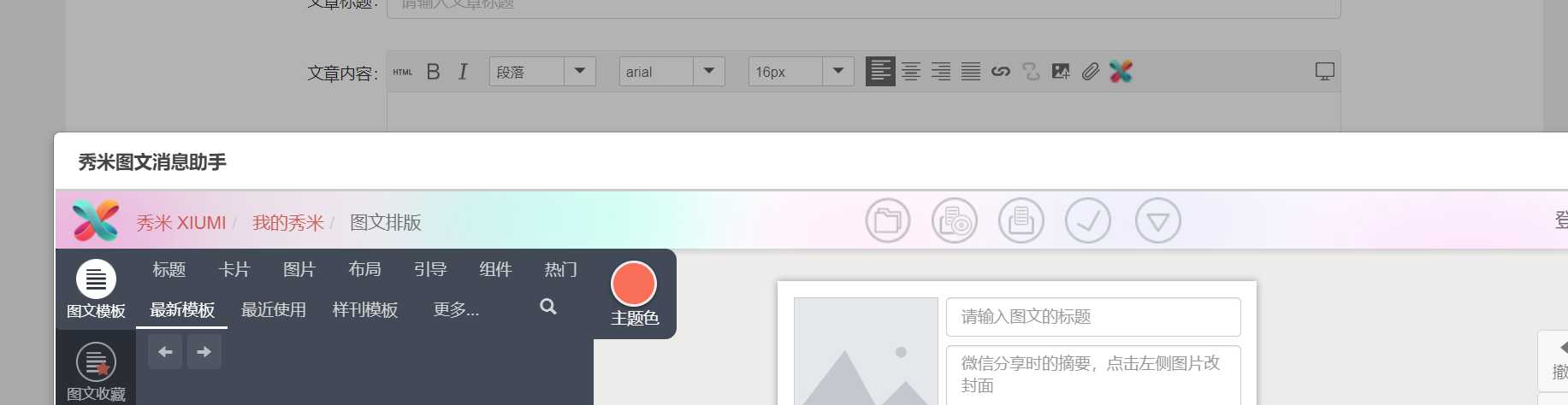Click the Xiumi logo in the header
1568x405 pixels.
tap(96, 220)
